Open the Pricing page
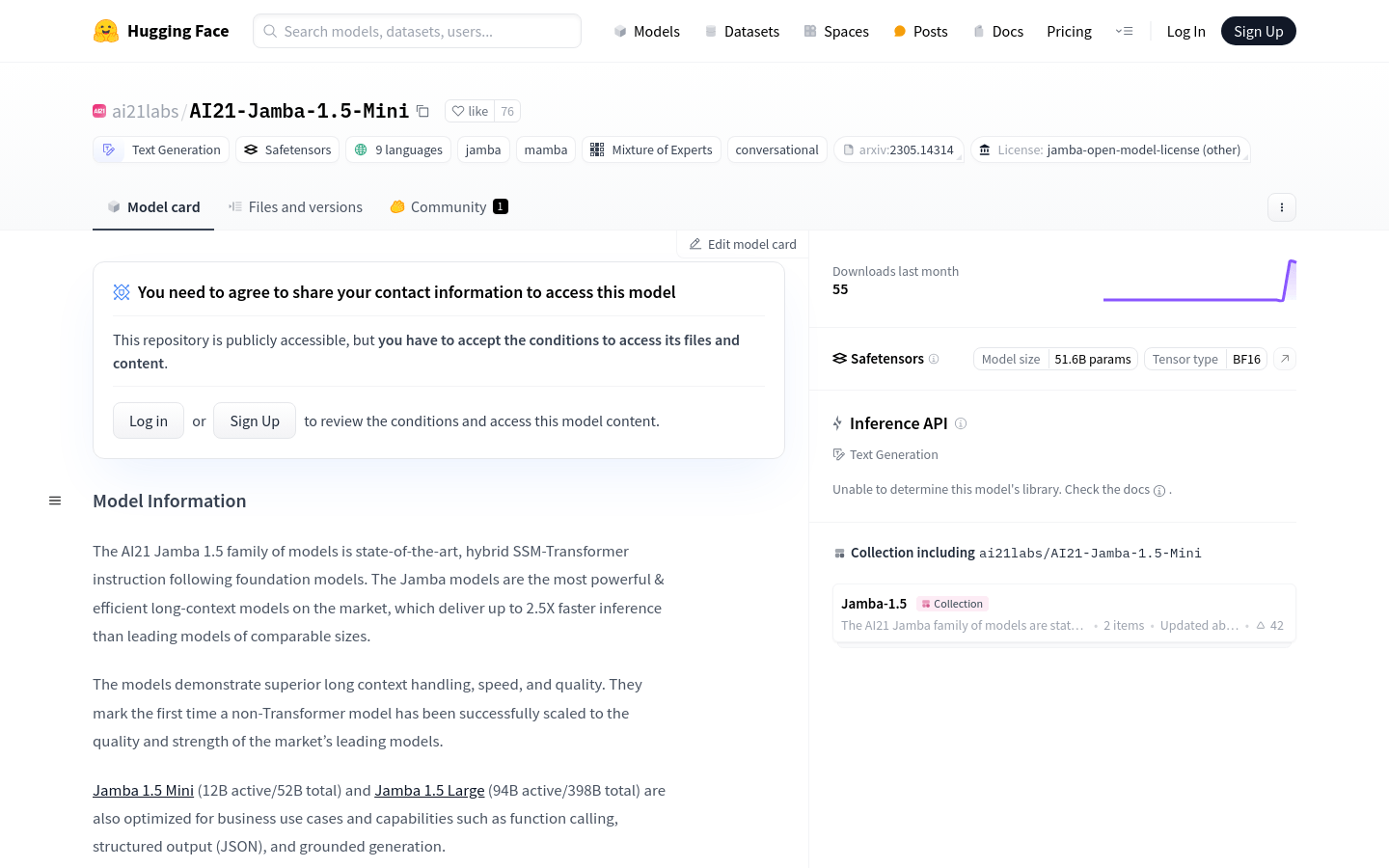1389x868 pixels. coord(1069,31)
